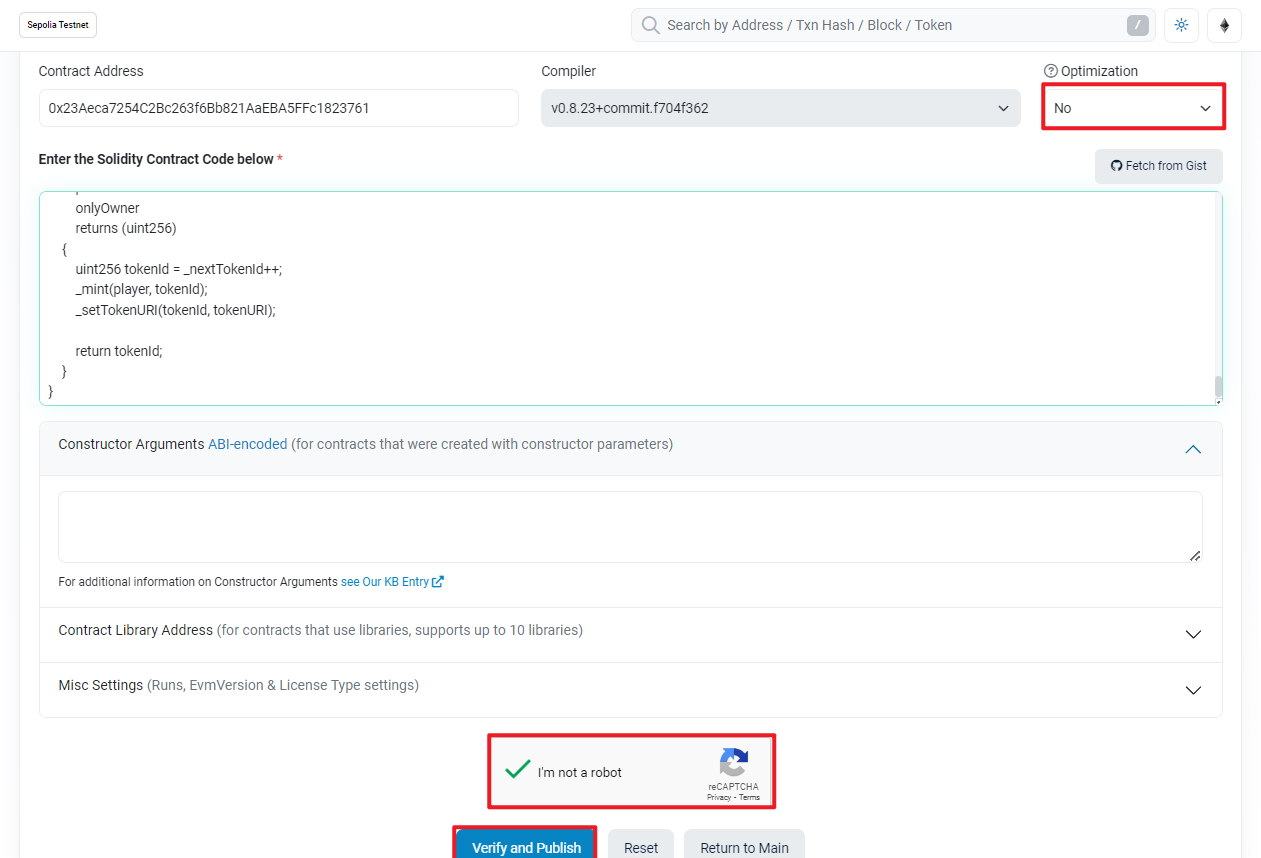1261x858 pixels.
Task: Click the reCAPTCHA logo
Action: pyautogui.click(x=733, y=763)
